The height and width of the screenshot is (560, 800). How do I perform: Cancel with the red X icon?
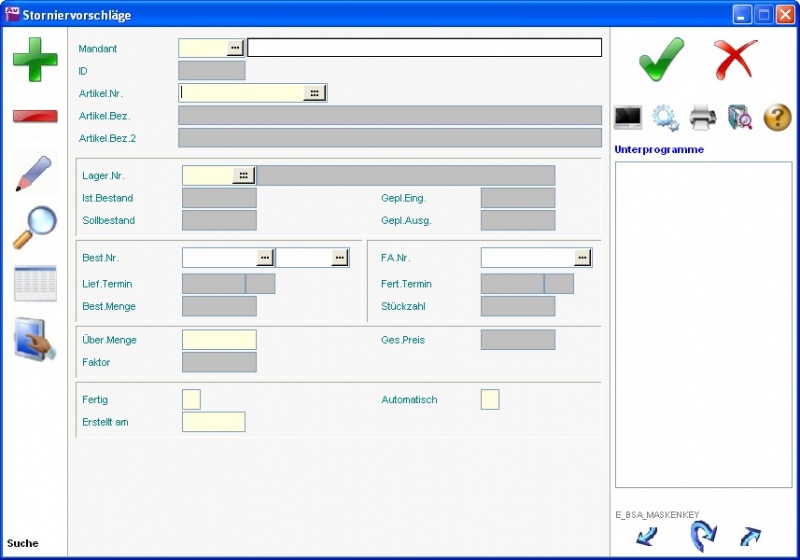pos(736,60)
